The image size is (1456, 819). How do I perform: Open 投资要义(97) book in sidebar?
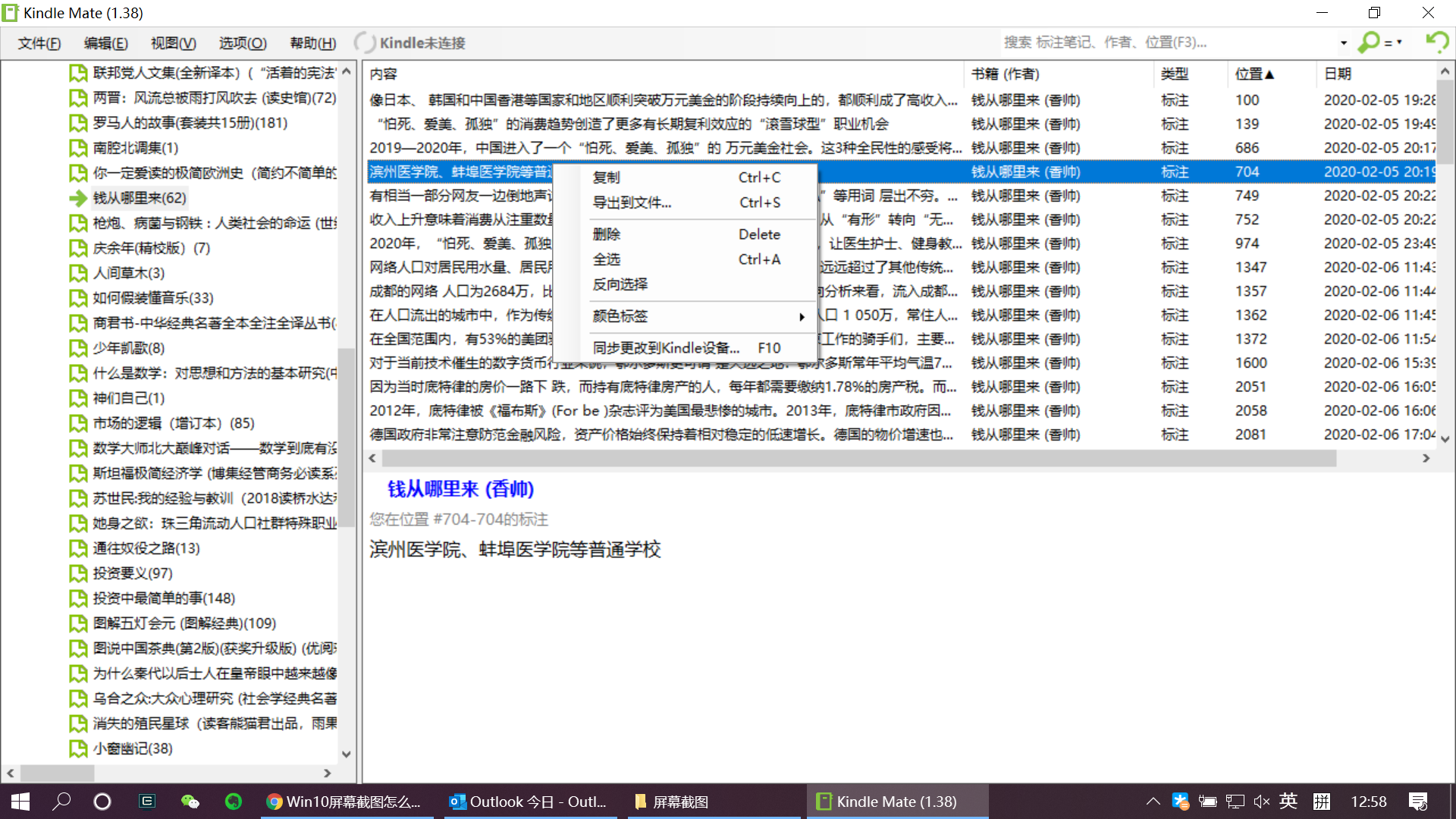point(133,573)
